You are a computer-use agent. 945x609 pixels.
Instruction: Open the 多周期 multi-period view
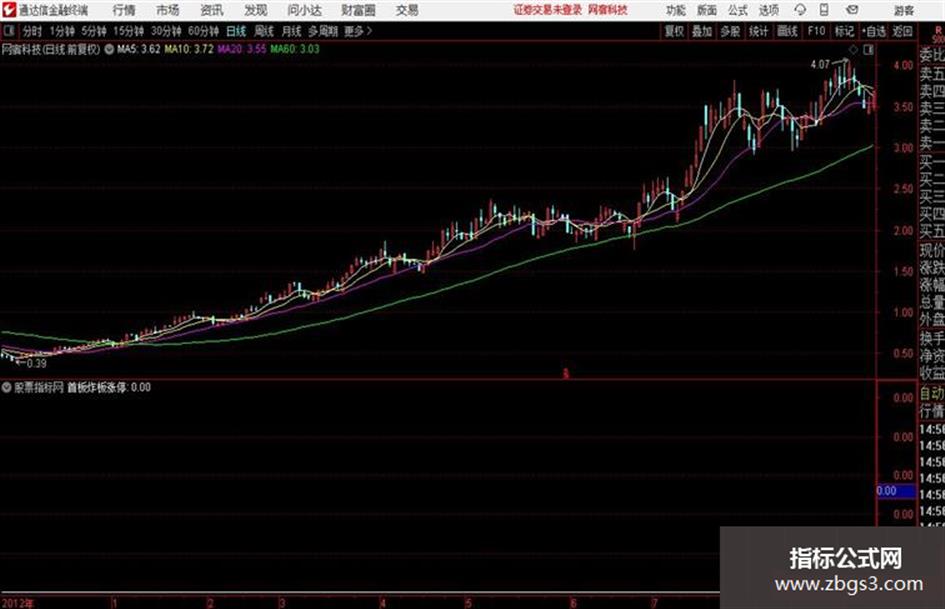pyautogui.click(x=323, y=31)
